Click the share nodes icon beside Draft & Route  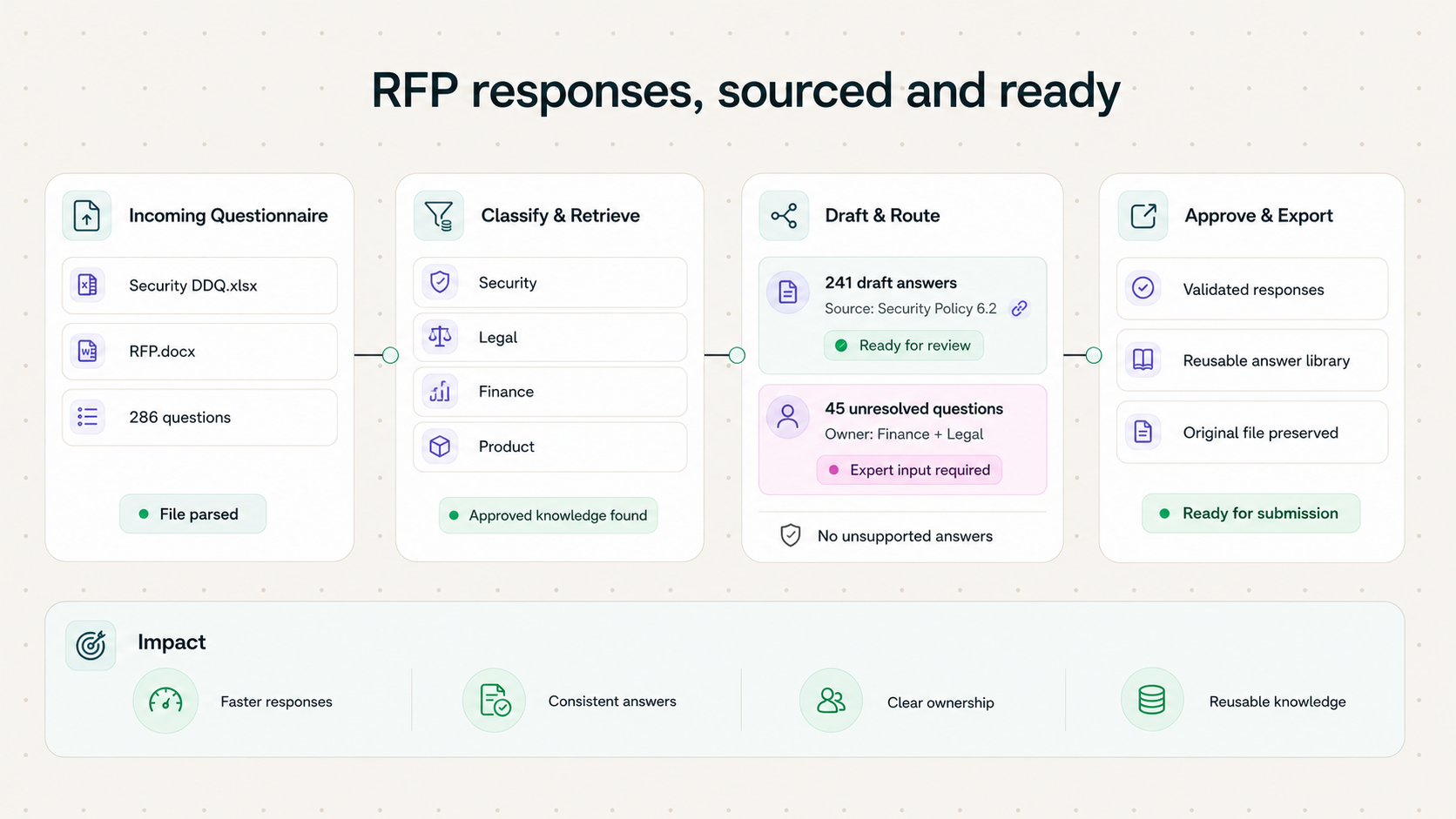pos(784,215)
